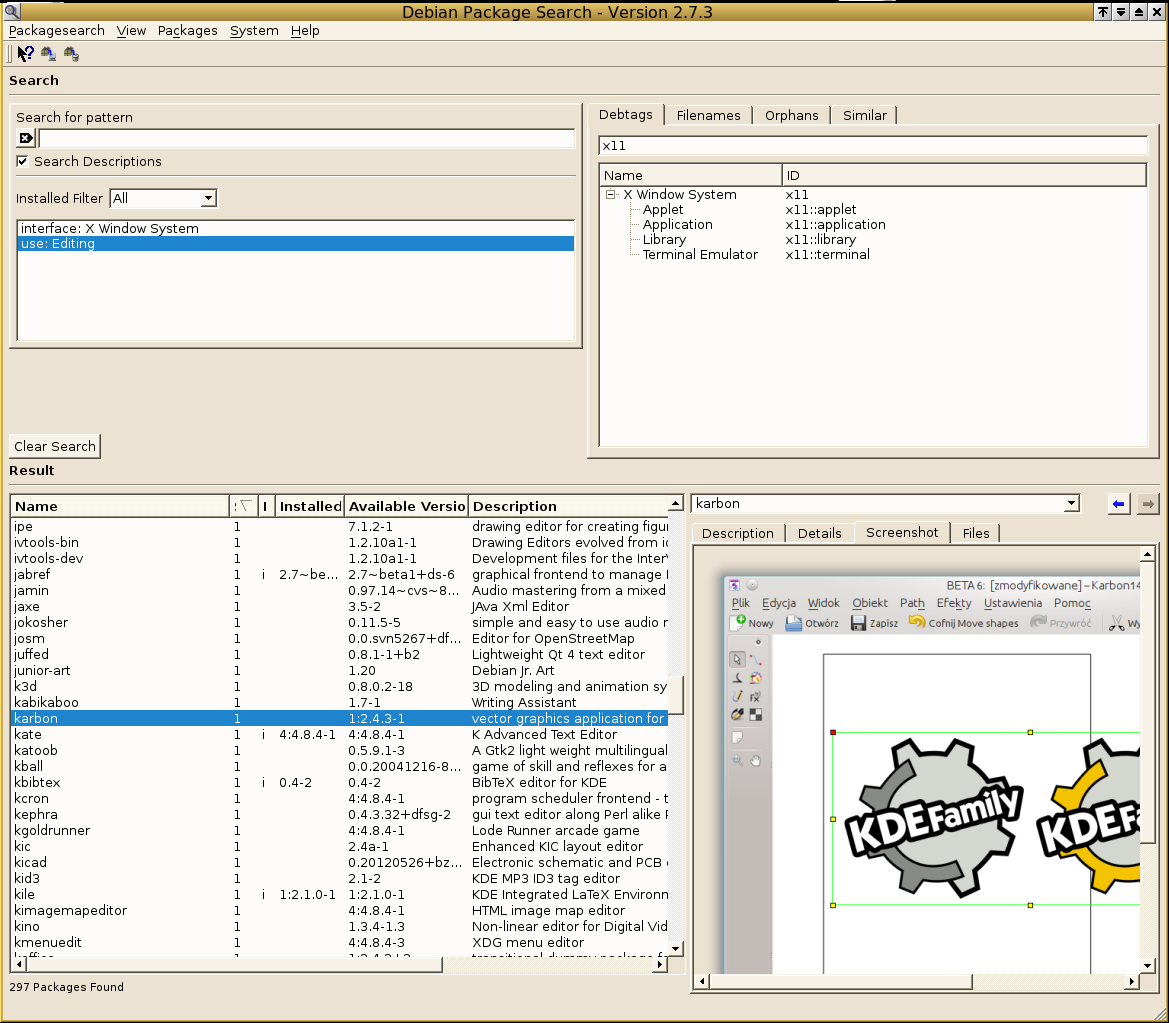Select the kino package row
The image size is (1169, 1023).
(x=340, y=926)
